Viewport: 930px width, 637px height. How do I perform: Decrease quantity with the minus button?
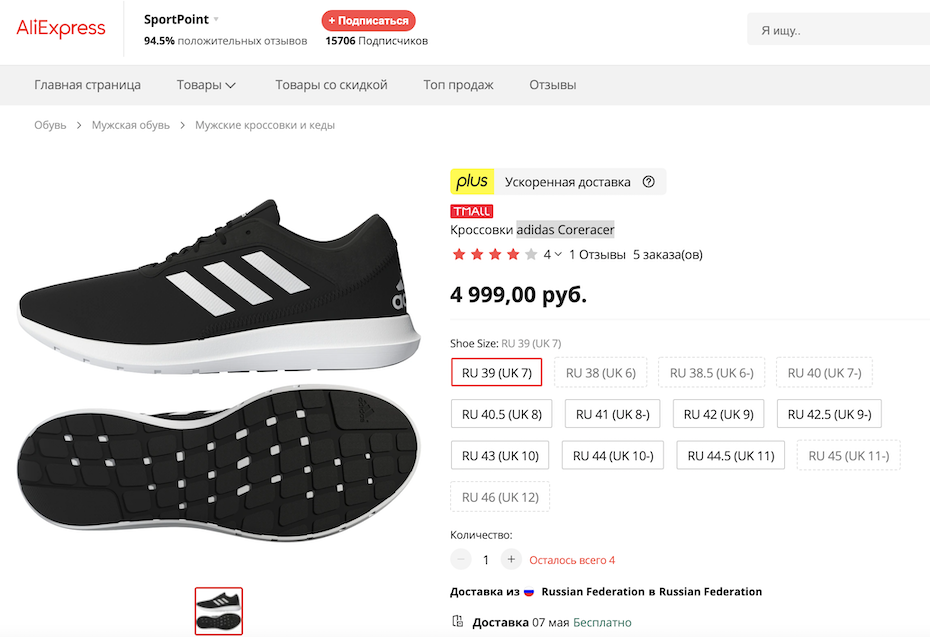point(461,560)
